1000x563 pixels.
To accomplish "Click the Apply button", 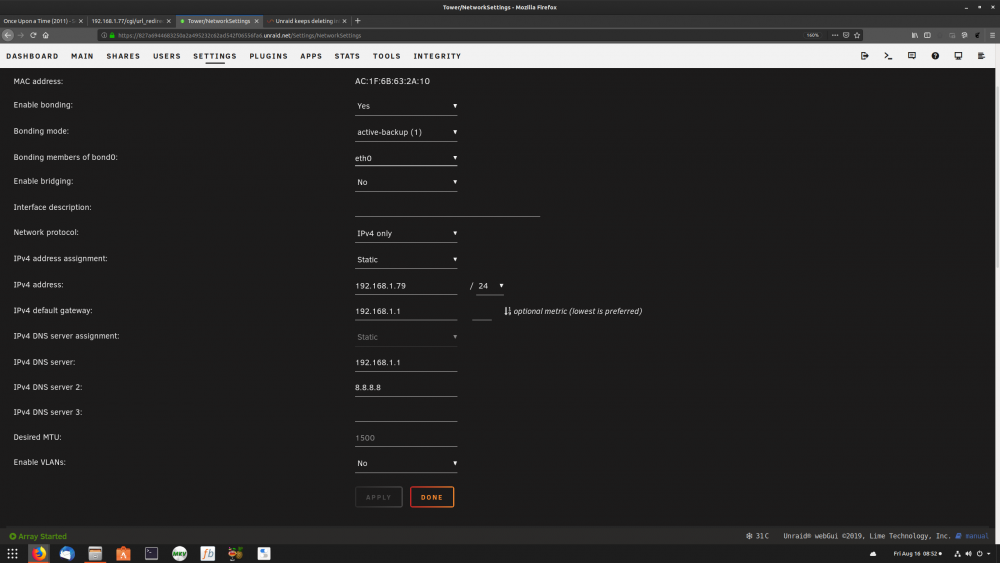I will coord(378,497).
